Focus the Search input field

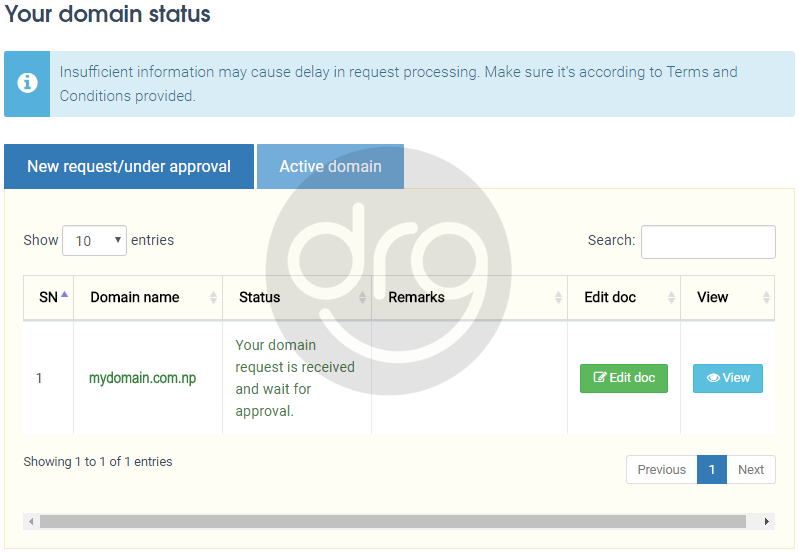[x=708, y=242]
